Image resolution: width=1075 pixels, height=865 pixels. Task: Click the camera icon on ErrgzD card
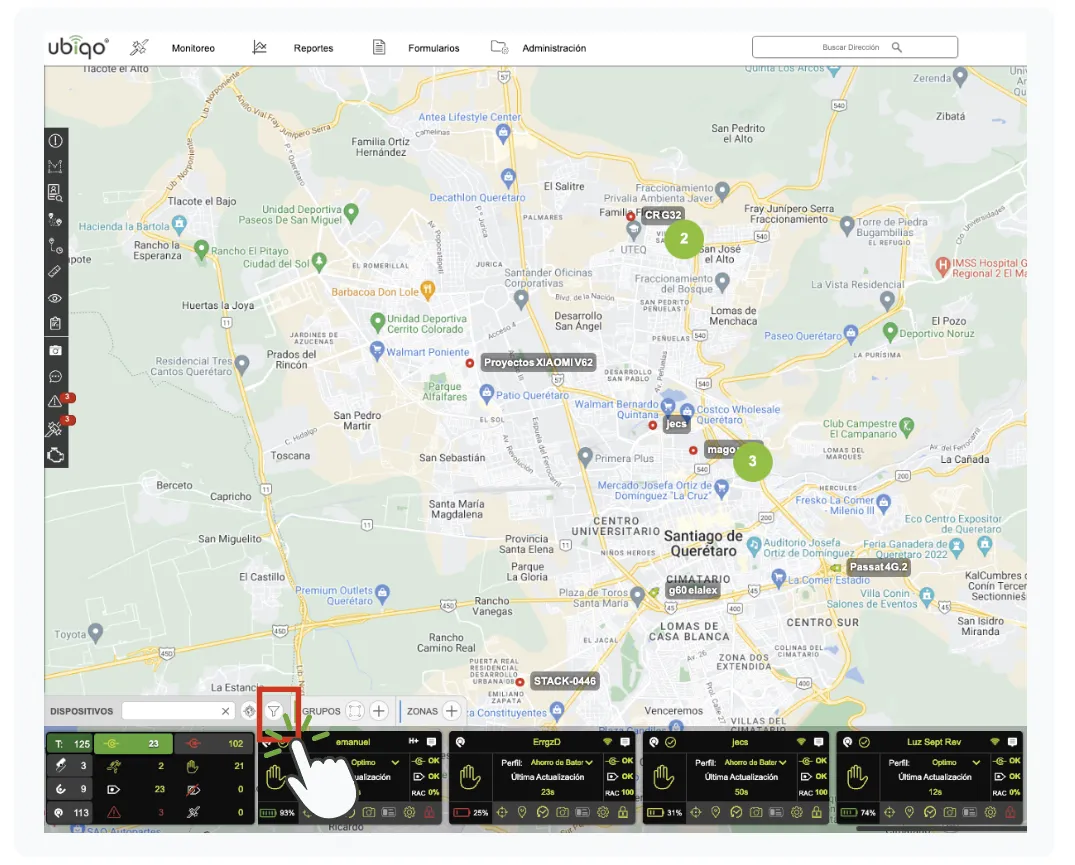562,812
